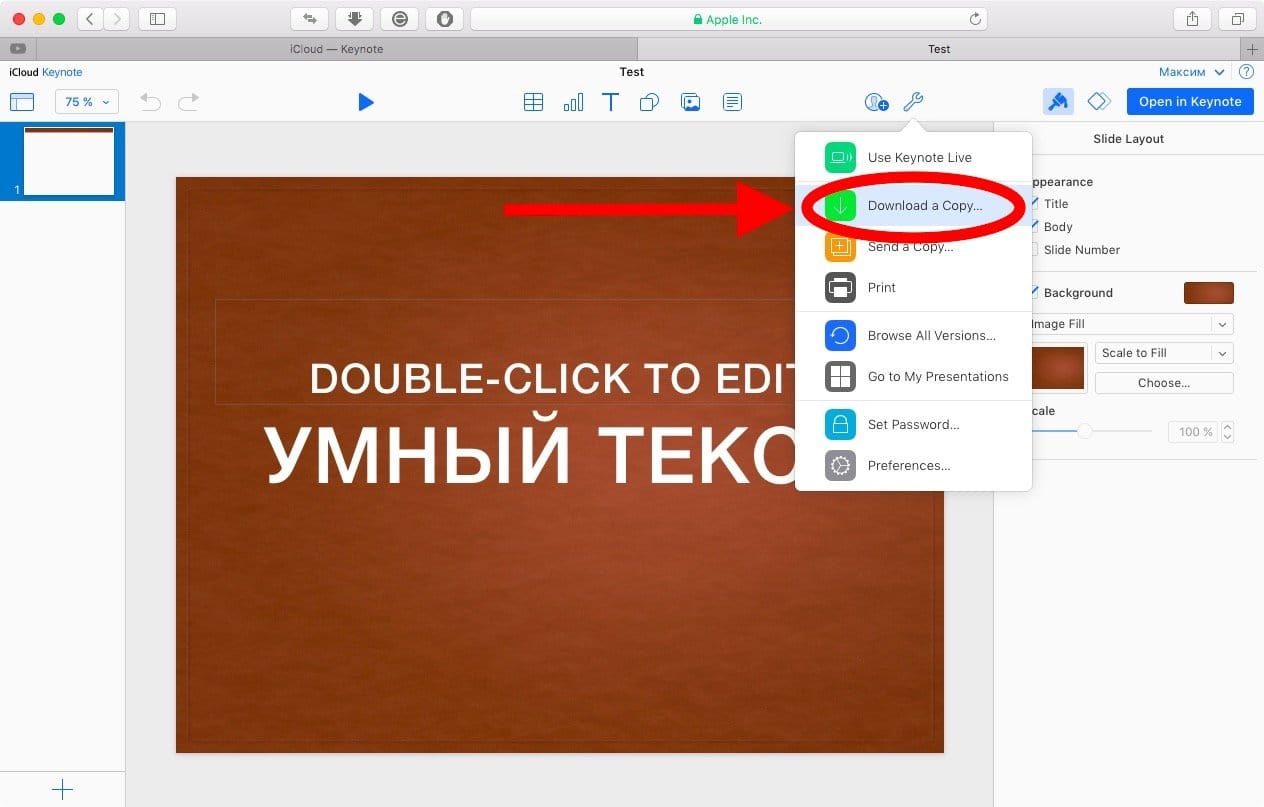
Task: Switch to the iCloud — Keynote tab
Action: pos(336,49)
